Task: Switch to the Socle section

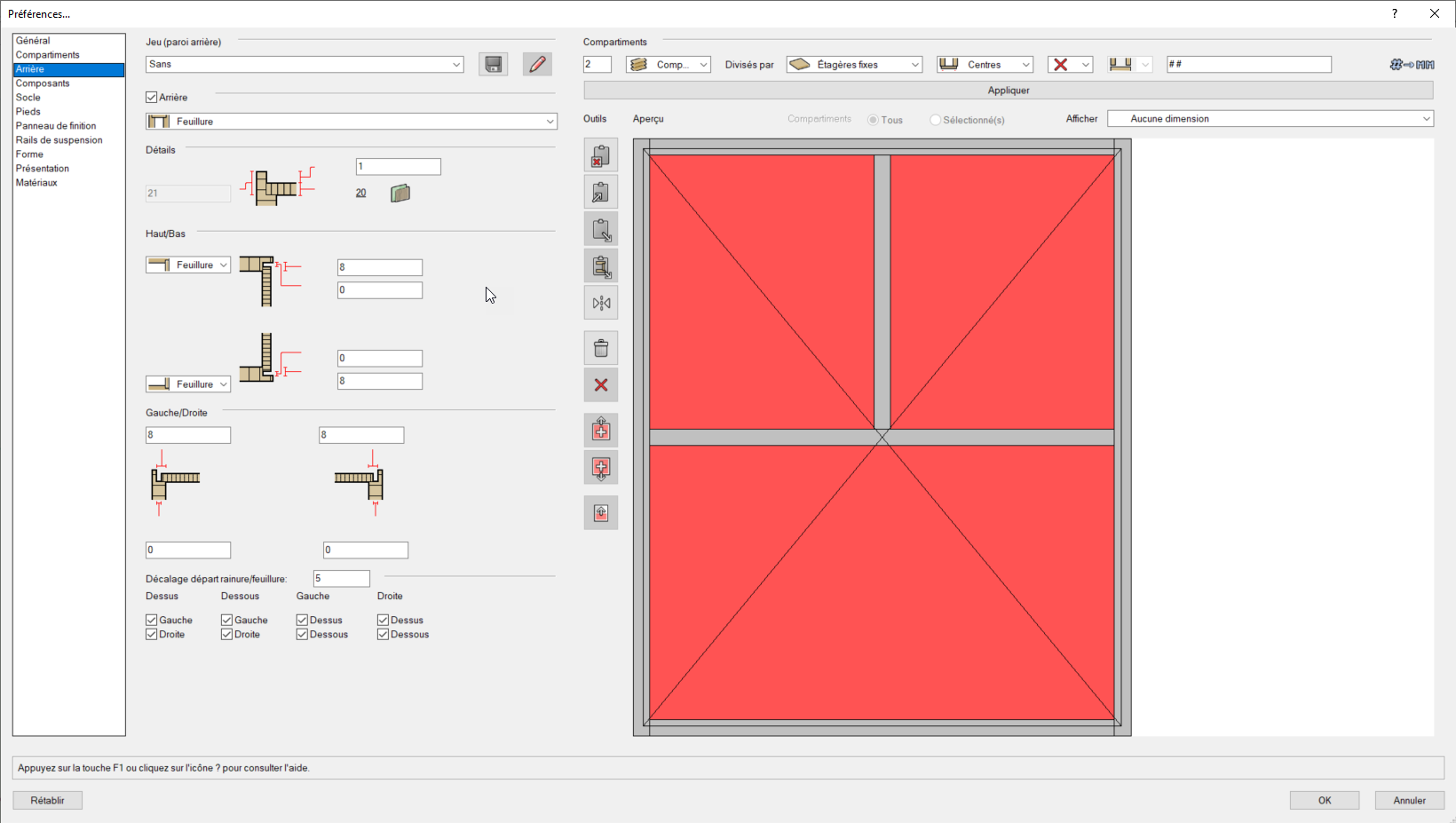Action: tap(28, 97)
